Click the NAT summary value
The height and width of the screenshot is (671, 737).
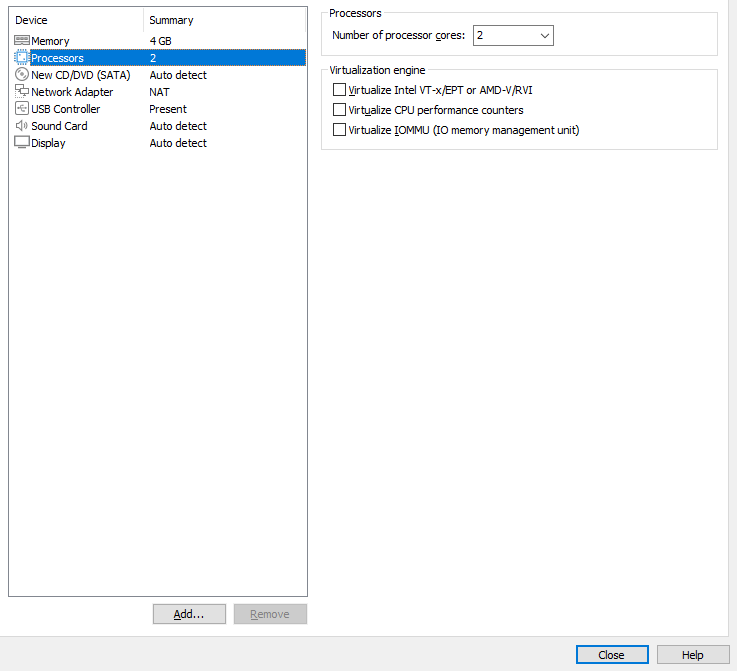pos(159,92)
